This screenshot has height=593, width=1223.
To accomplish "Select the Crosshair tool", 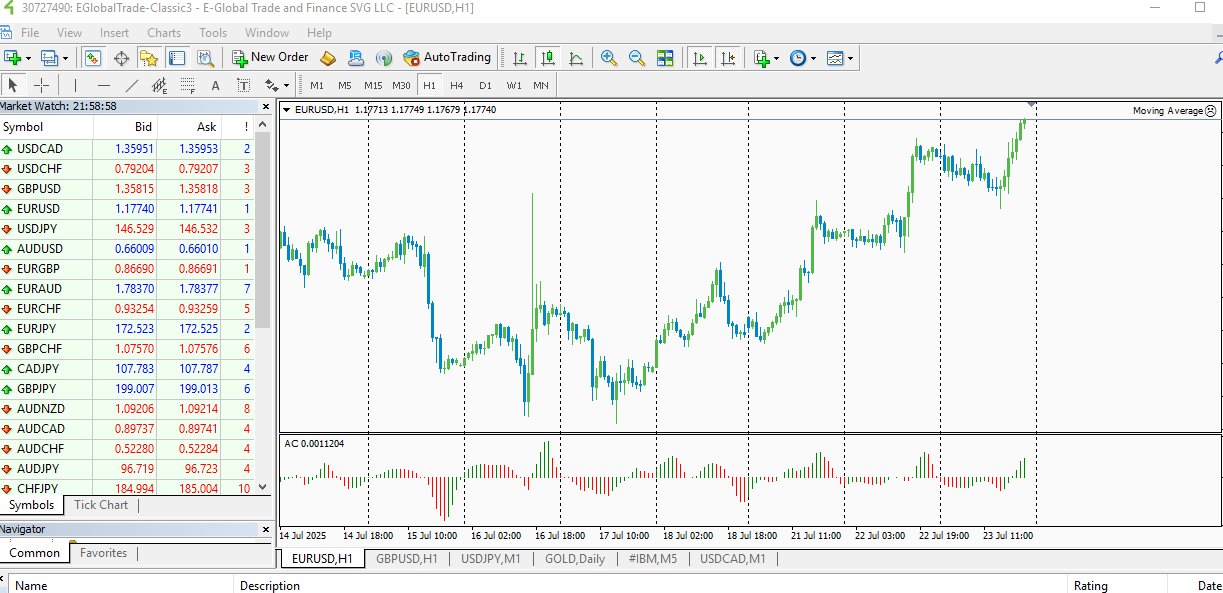I will click(41, 85).
